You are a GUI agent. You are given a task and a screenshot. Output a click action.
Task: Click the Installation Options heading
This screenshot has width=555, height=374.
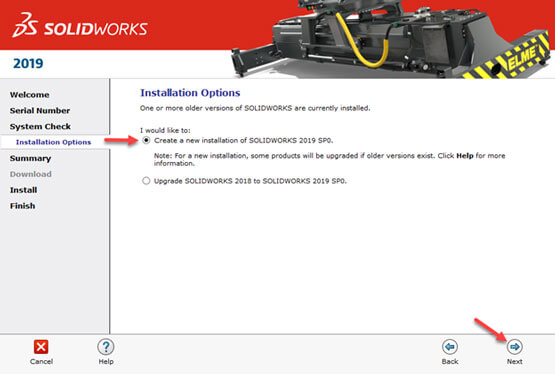(x=190, y=93)
